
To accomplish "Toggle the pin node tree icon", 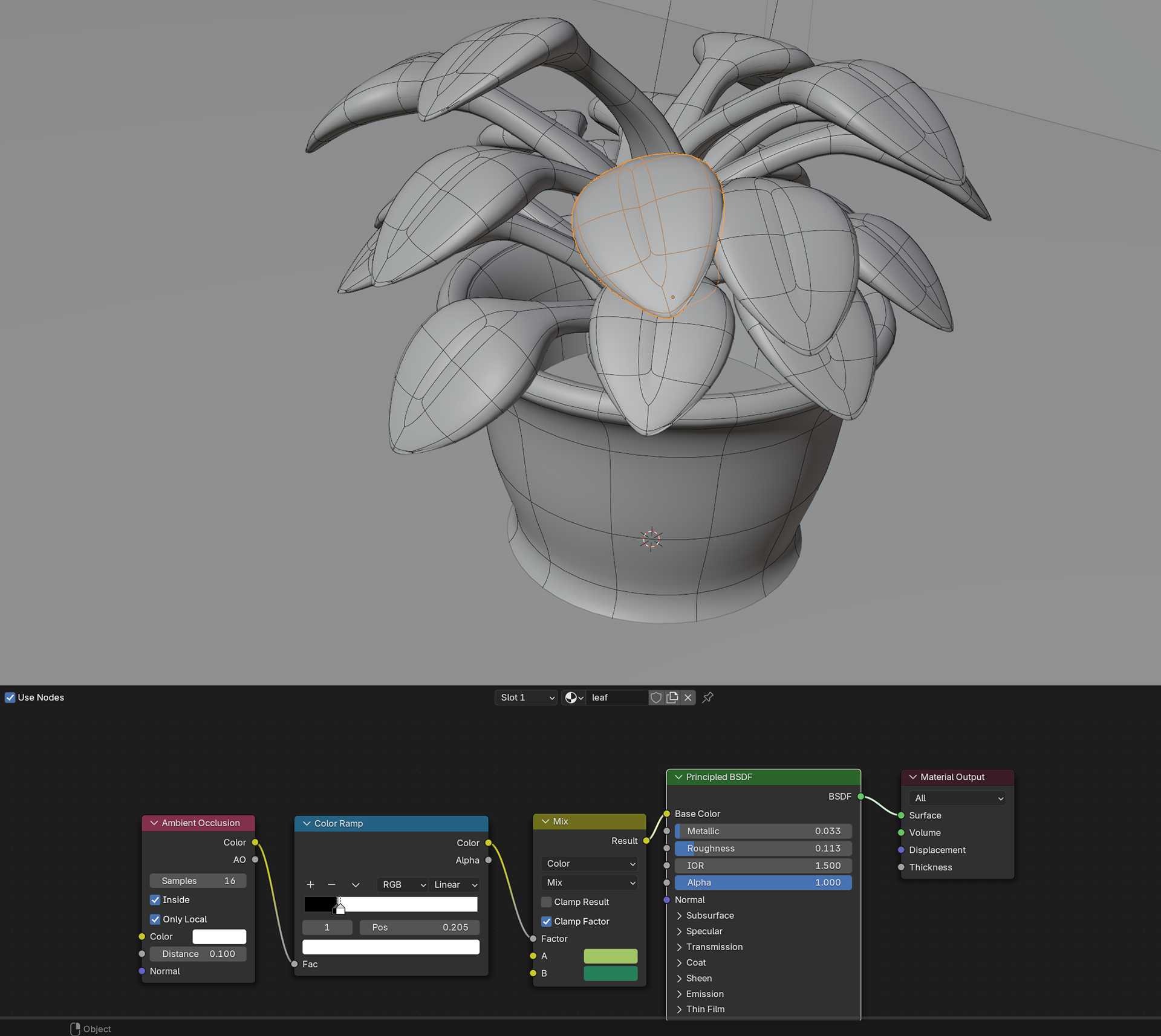I will pyautogui.click(x=708, y=698).
